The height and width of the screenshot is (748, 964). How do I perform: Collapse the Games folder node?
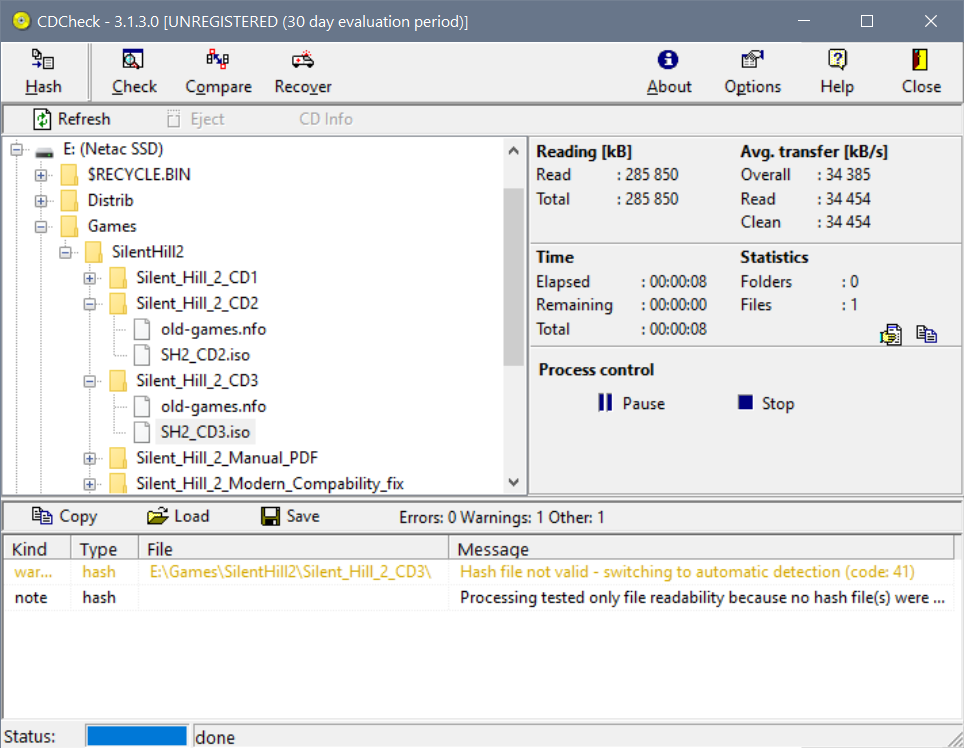(x=41, y=227)
